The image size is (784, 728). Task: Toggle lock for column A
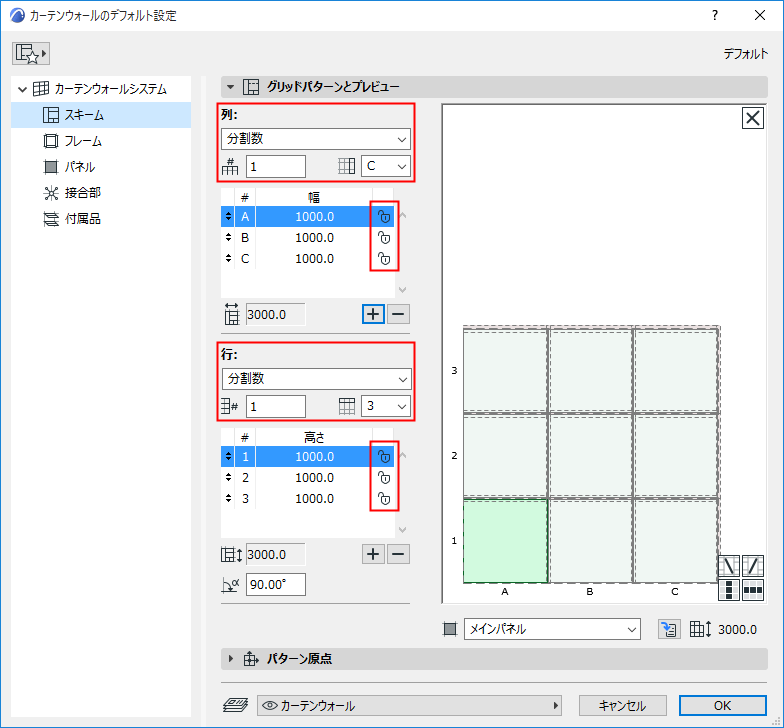[384, 216]
